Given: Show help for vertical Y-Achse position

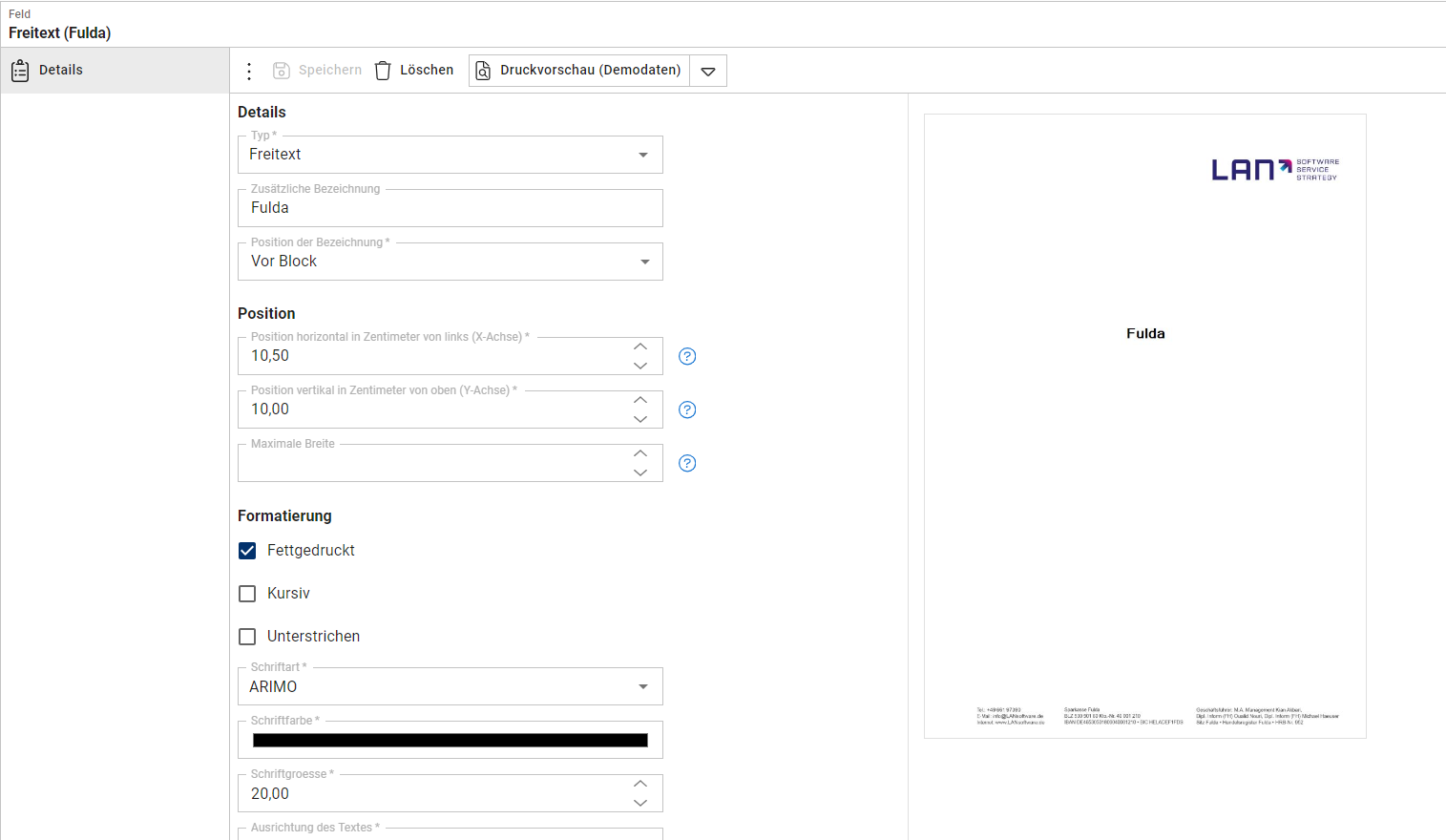Looking at the screenshot, I should point(687,409).
